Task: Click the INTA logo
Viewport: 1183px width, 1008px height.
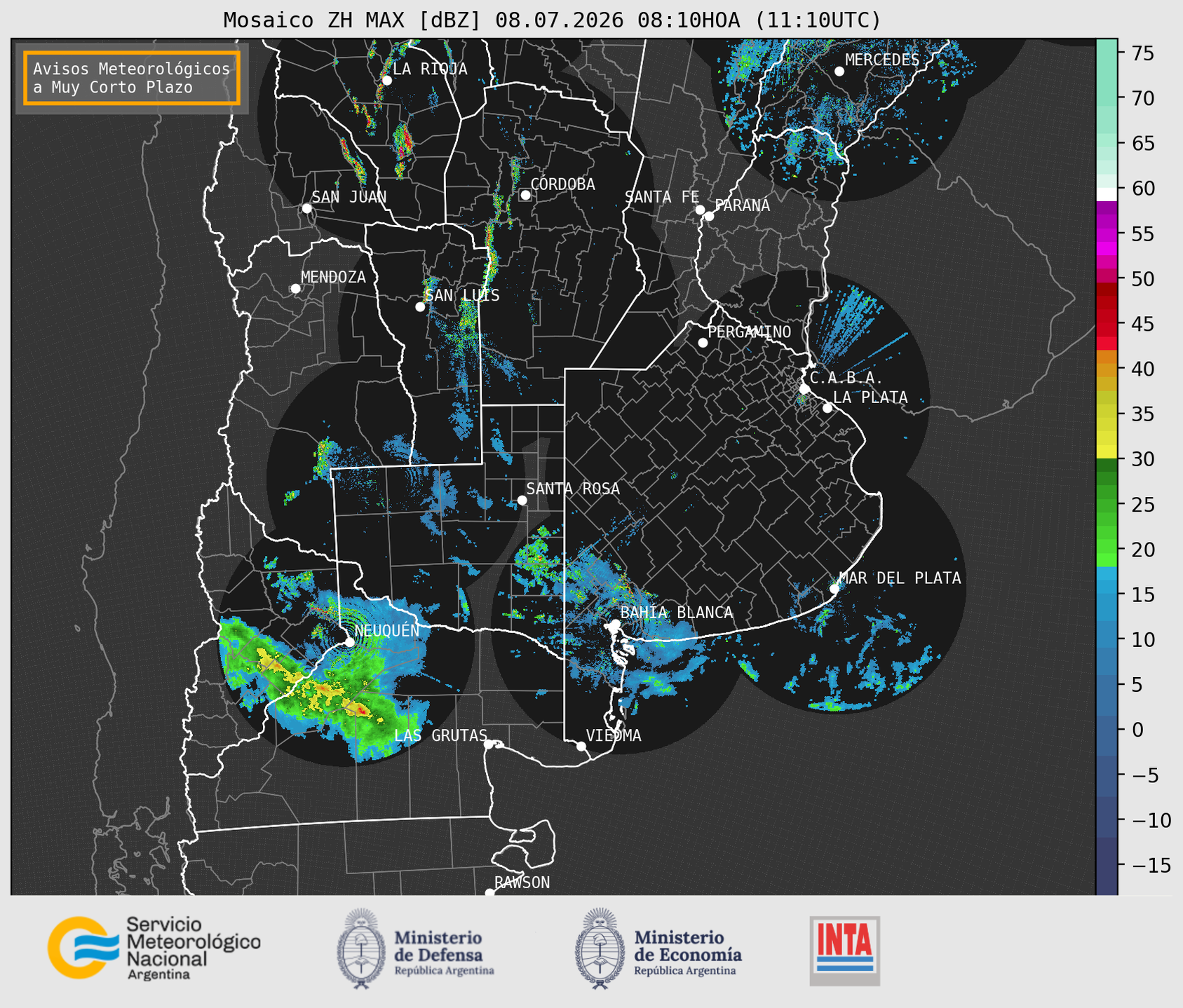Action: click(x=844, y=951)
